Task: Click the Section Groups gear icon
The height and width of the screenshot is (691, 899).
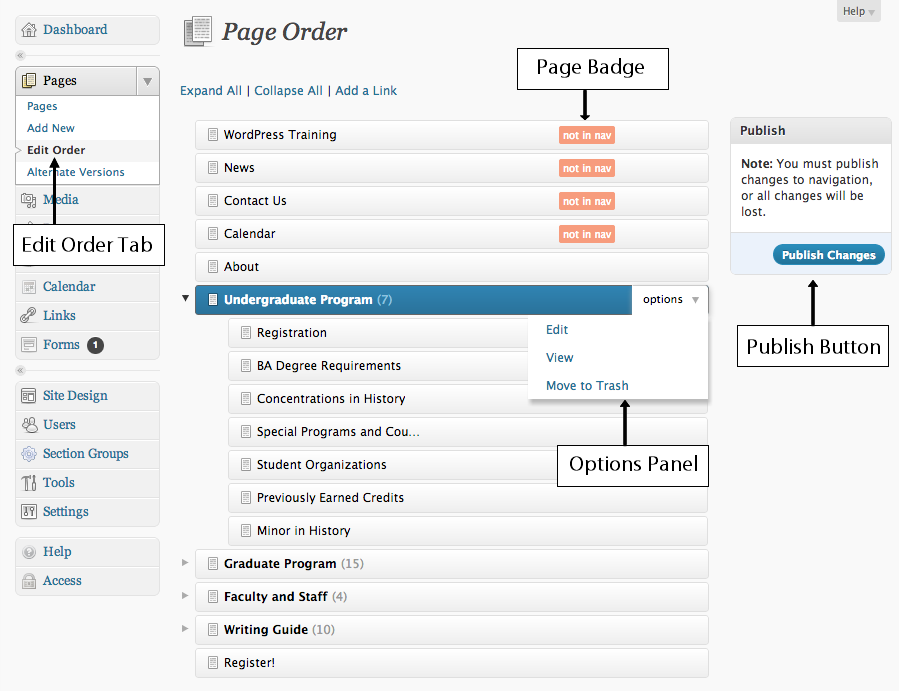Action: point(29,454)
